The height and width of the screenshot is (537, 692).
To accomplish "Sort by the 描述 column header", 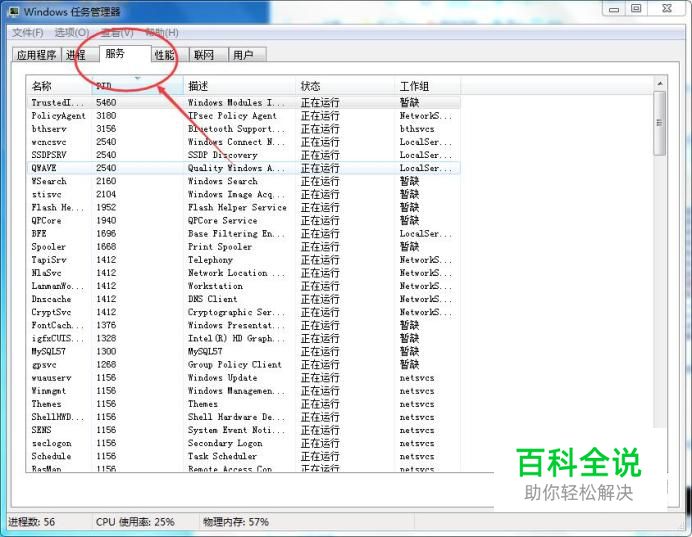I will coord(239,86).
